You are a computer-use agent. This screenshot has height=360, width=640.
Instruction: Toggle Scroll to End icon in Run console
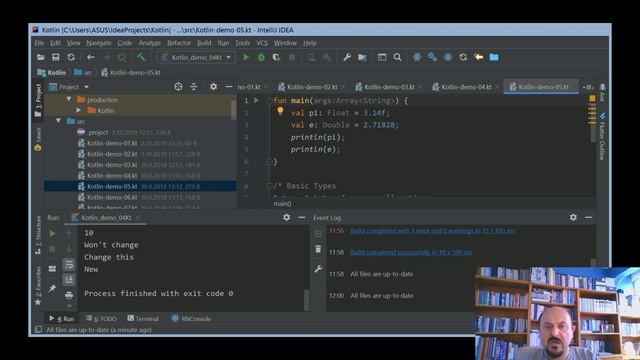tap(69, 280)
